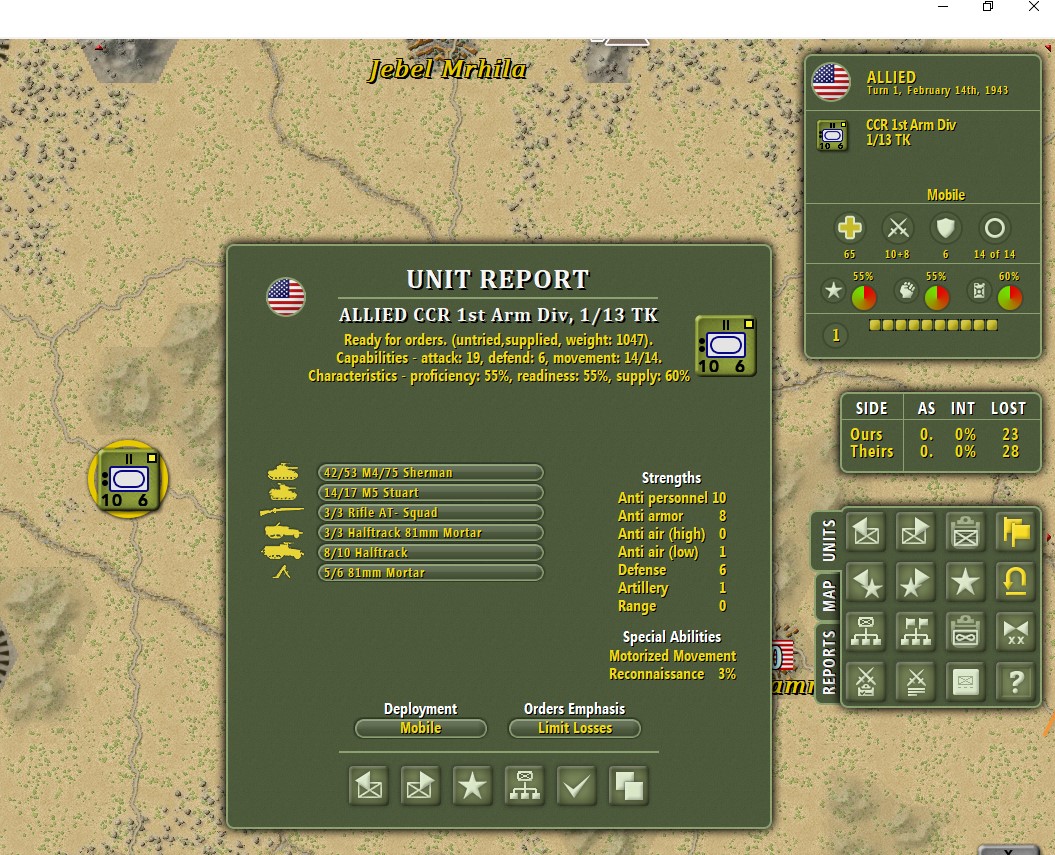Screen dimensions: 1055x855
Task: Click the yellow plus health icon
Action: click(850, 228)
